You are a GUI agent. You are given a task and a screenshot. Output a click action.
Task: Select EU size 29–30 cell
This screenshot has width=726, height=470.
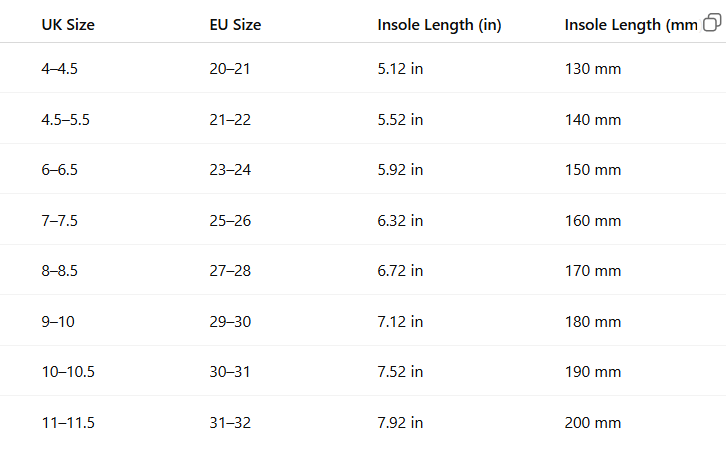pos(230,321)
